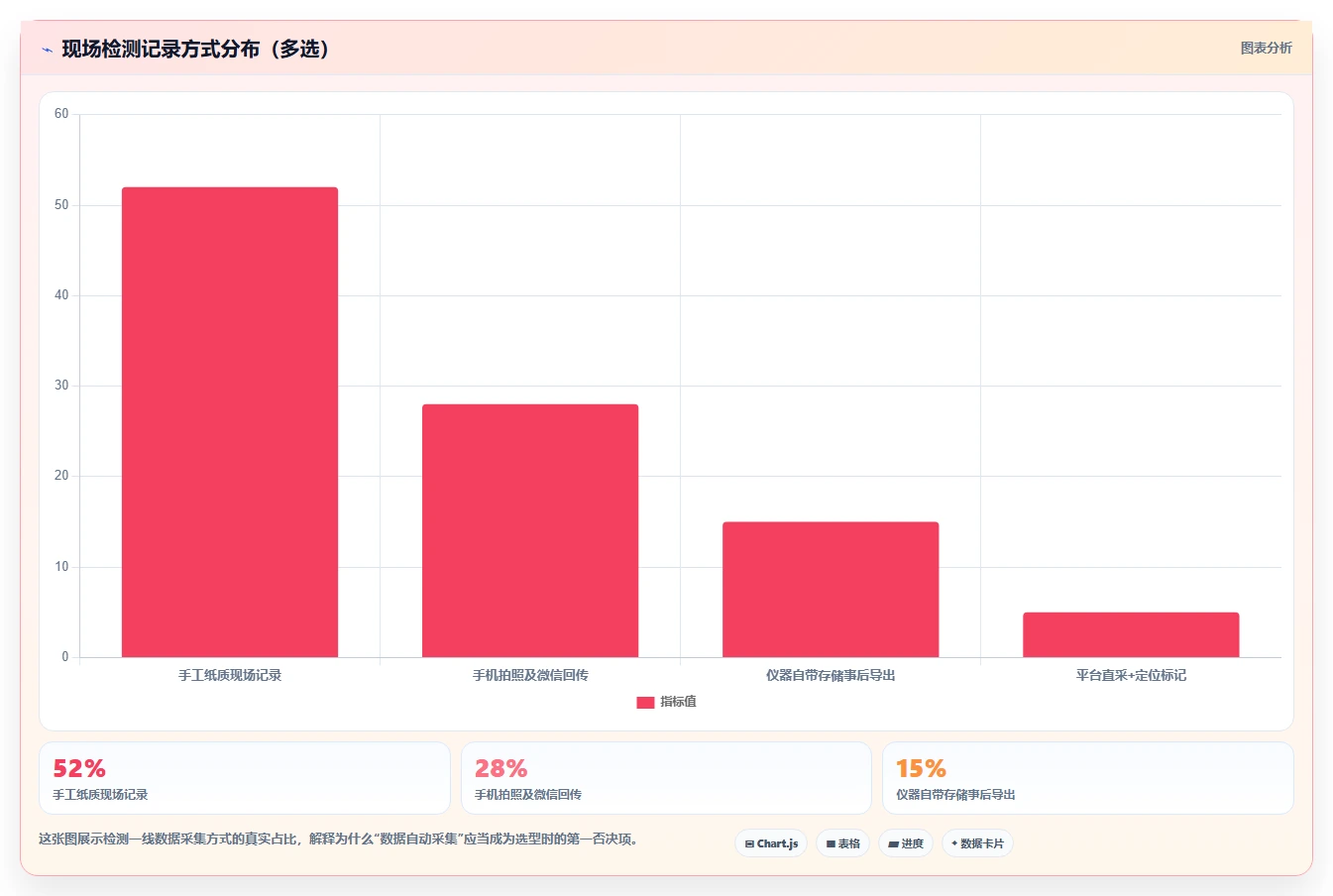Open the 52% 手工纸质现场记录 stat card
This screenshot has height=896, width=1333.
[x=245, y=778]
